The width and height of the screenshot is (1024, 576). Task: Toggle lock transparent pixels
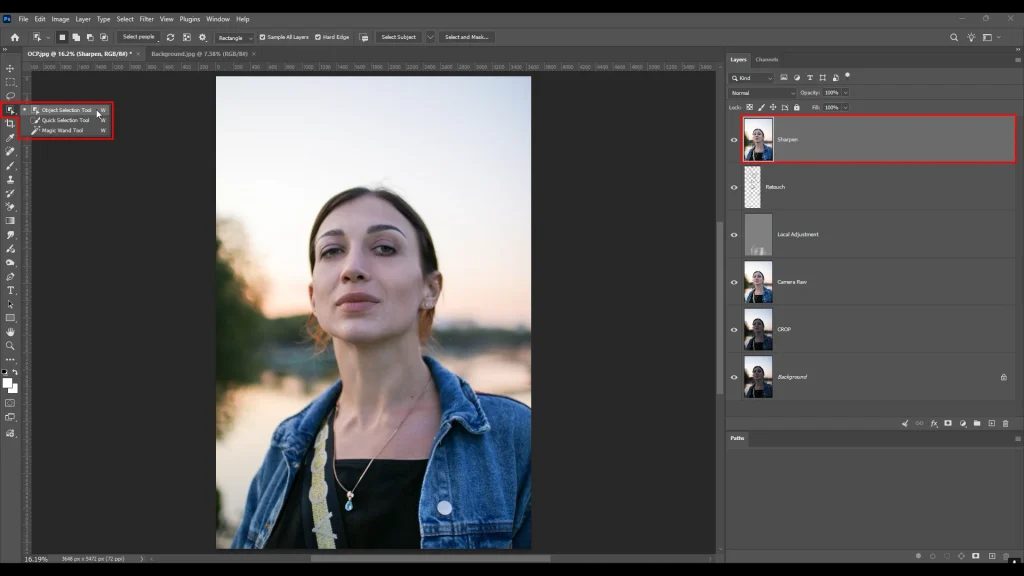click(x=750, y=107)
